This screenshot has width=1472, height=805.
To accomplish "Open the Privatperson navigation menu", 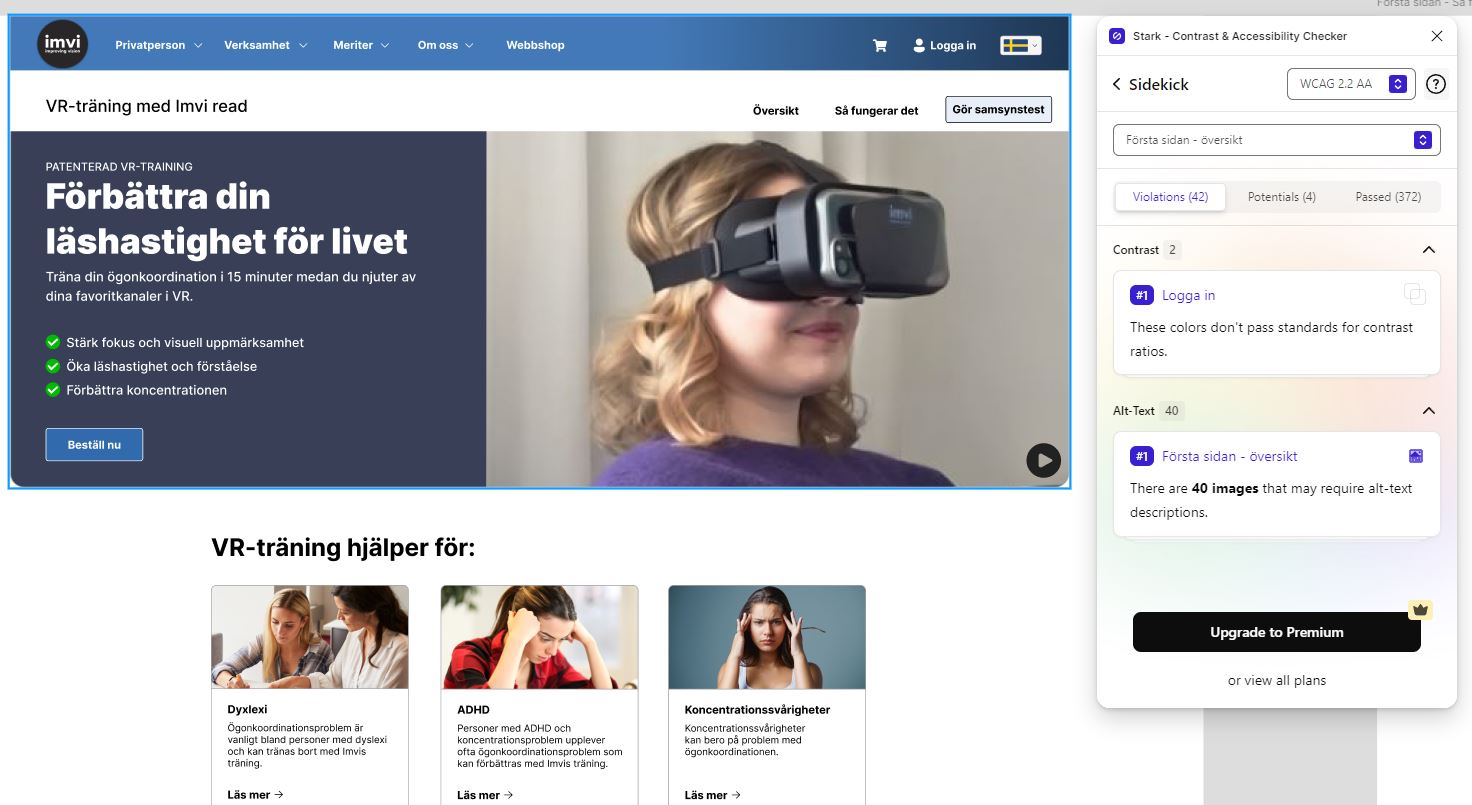I will click(x=158, y=45).
